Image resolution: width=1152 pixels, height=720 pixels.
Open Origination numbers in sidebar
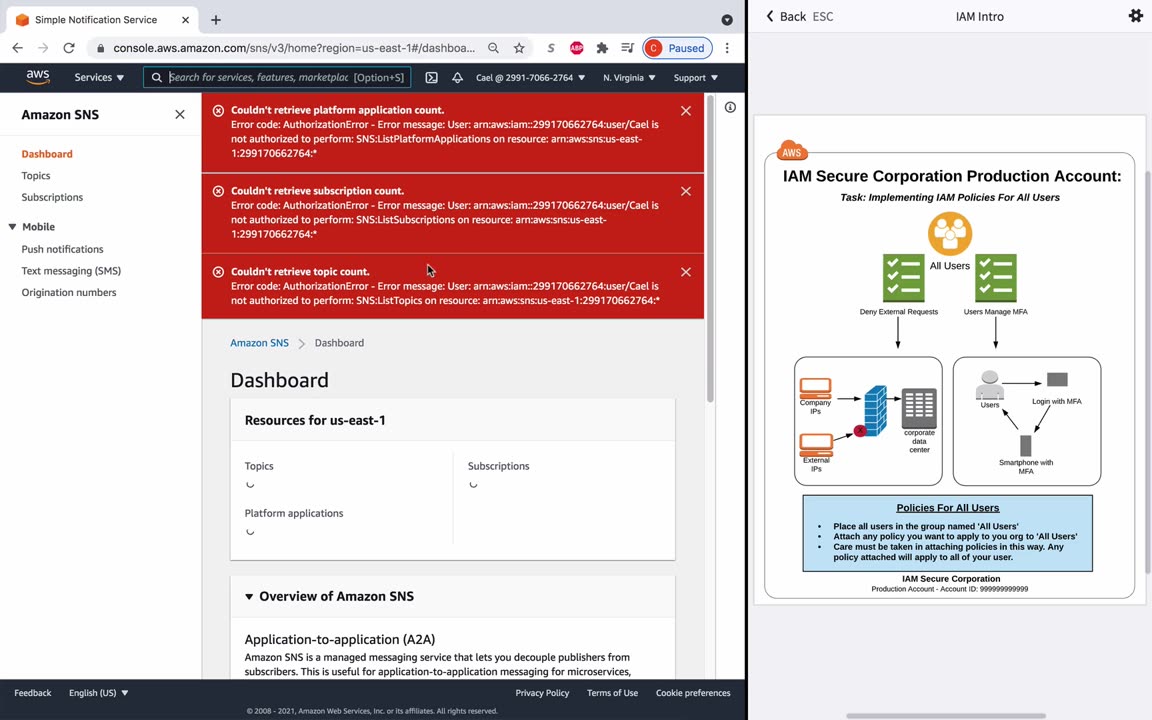(x=69, y=292)
